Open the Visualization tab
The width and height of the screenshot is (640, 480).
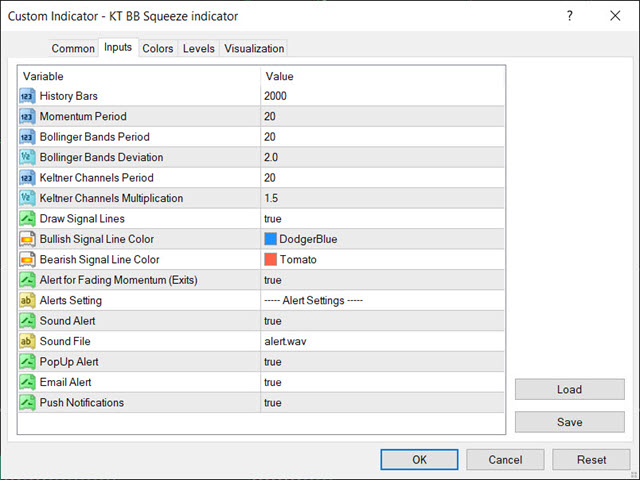tap(254, 49)
